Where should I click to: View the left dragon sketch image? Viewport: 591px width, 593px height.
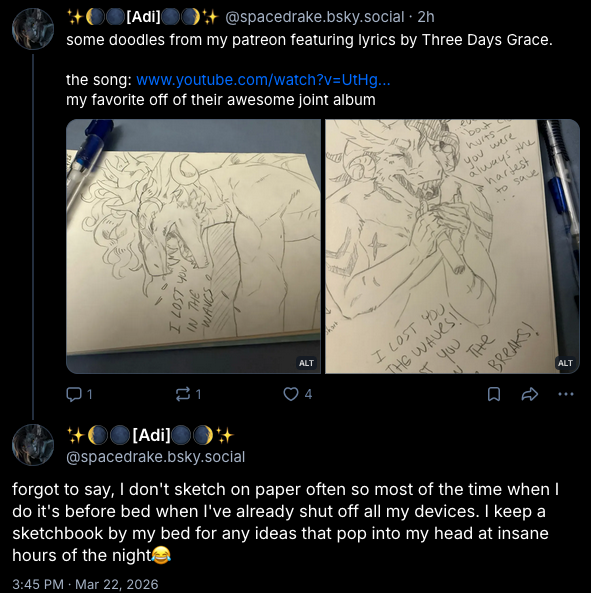coord(193,246)
